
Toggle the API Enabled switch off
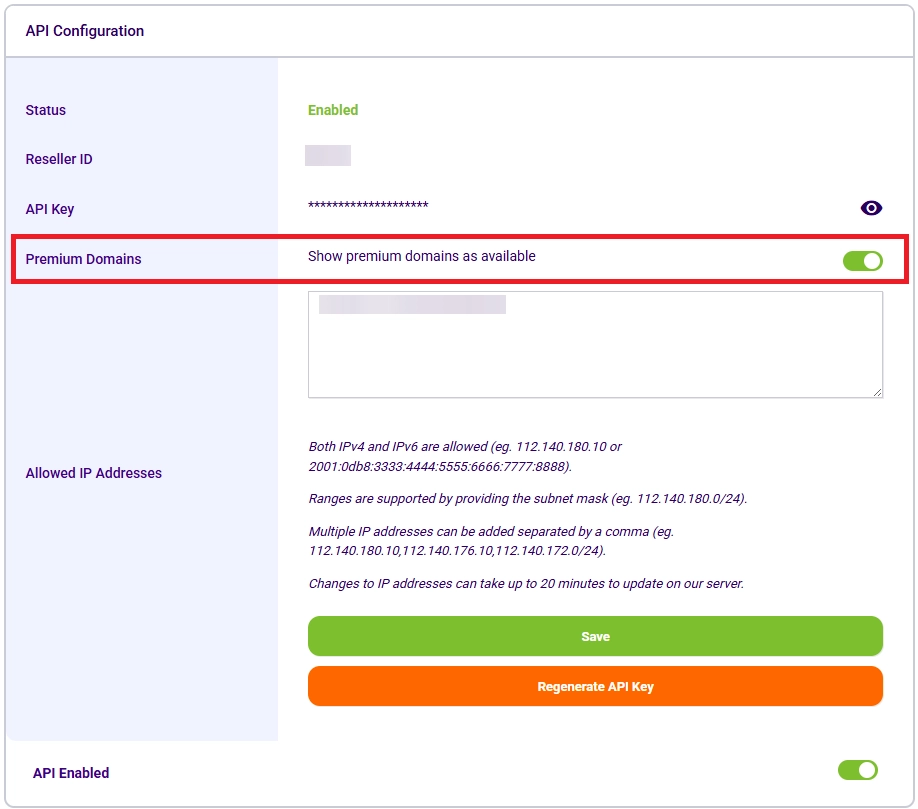pos(857,770)
